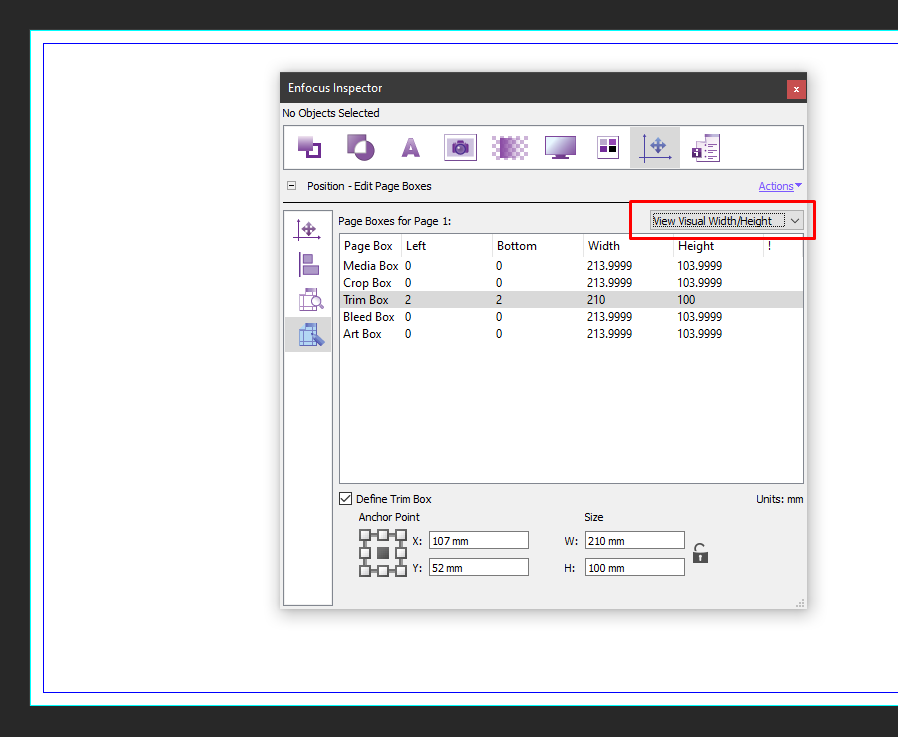898x737 pixels.
Task: Click Trim Box width value 210
Action: click(x=596, y=299)
